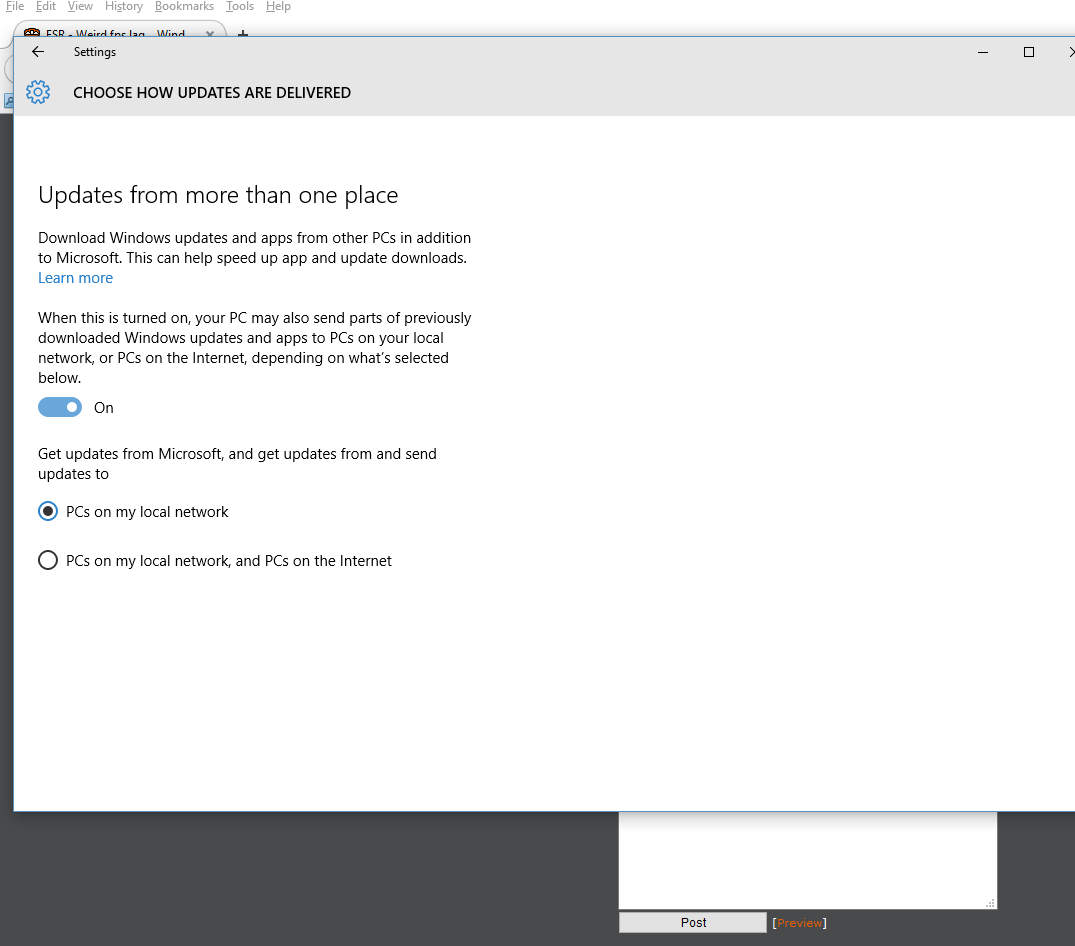Click inside the forum reply text area
Screen dimensions: 1075x946
click(806, 860)
